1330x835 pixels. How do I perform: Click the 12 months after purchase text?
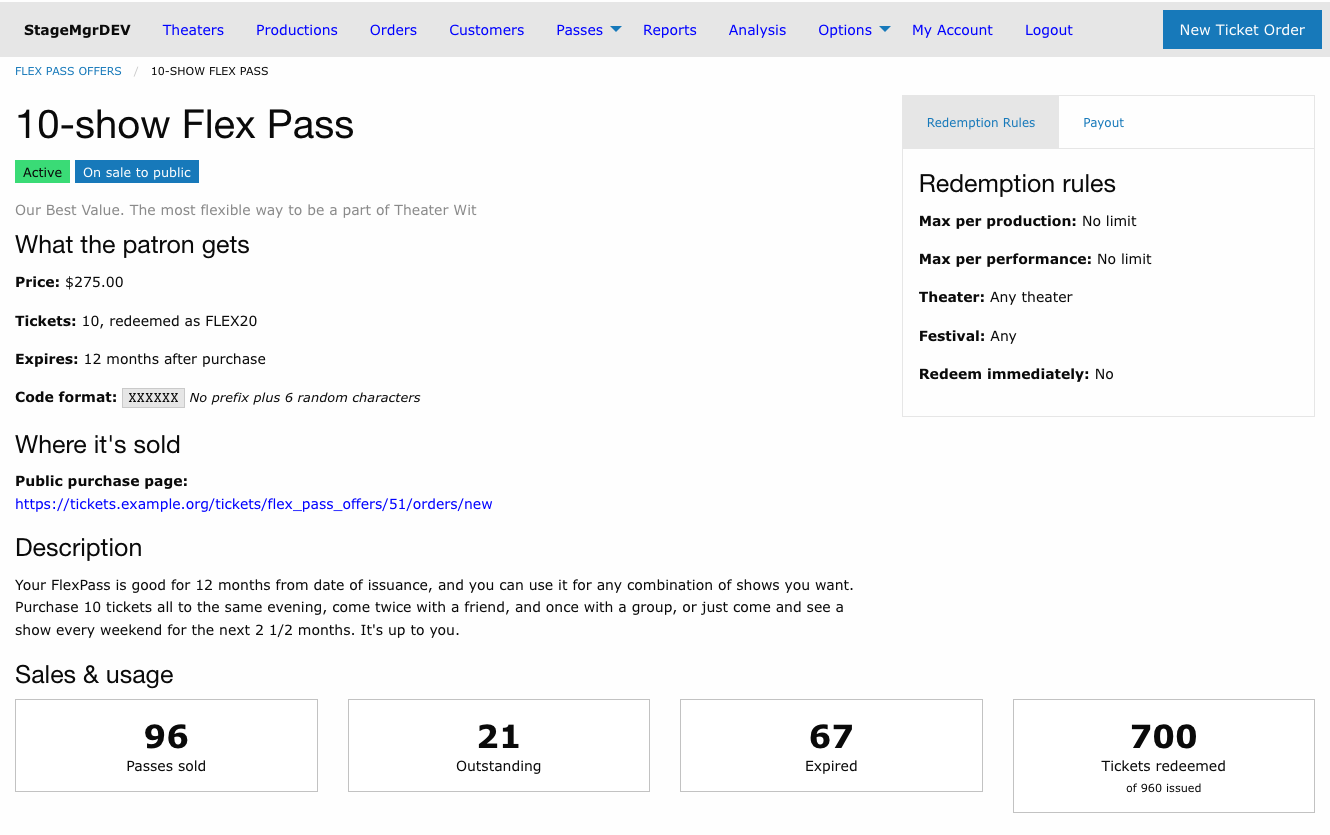(175, 359)
